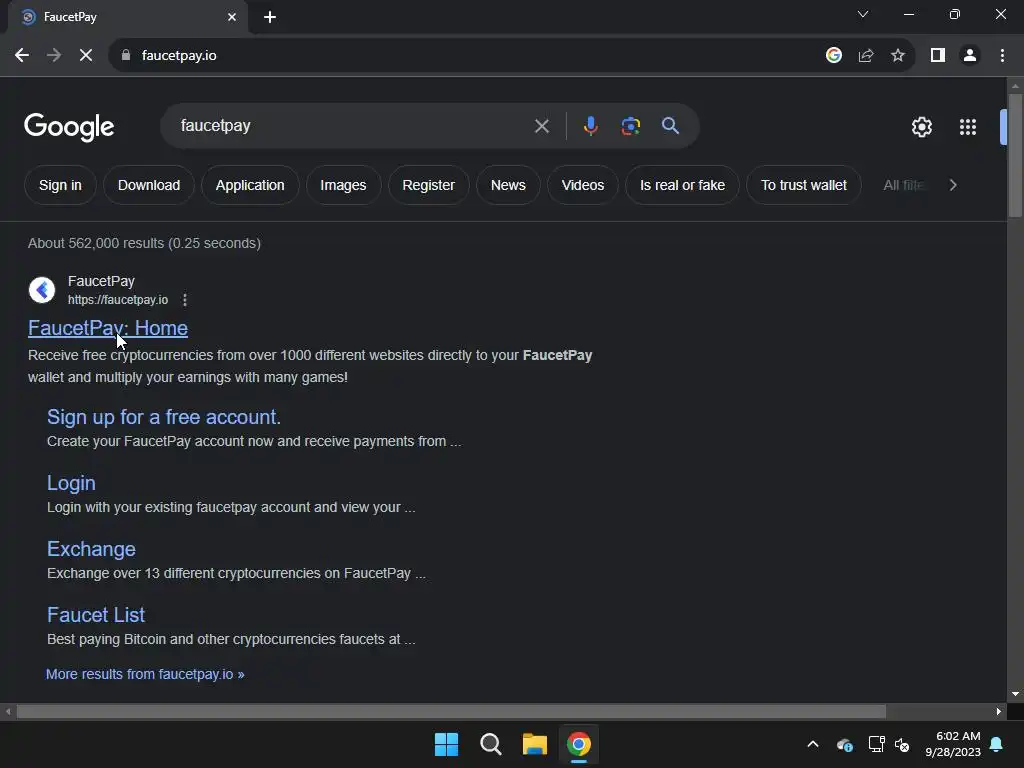Bookmark this tab with the star
This screenshot has height=768, width=1024.
(x=898, y=56)
